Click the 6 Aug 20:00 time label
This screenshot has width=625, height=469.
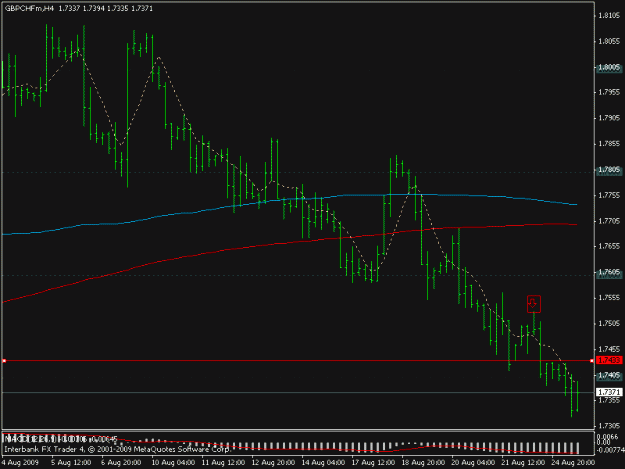[x=121, y=462]
